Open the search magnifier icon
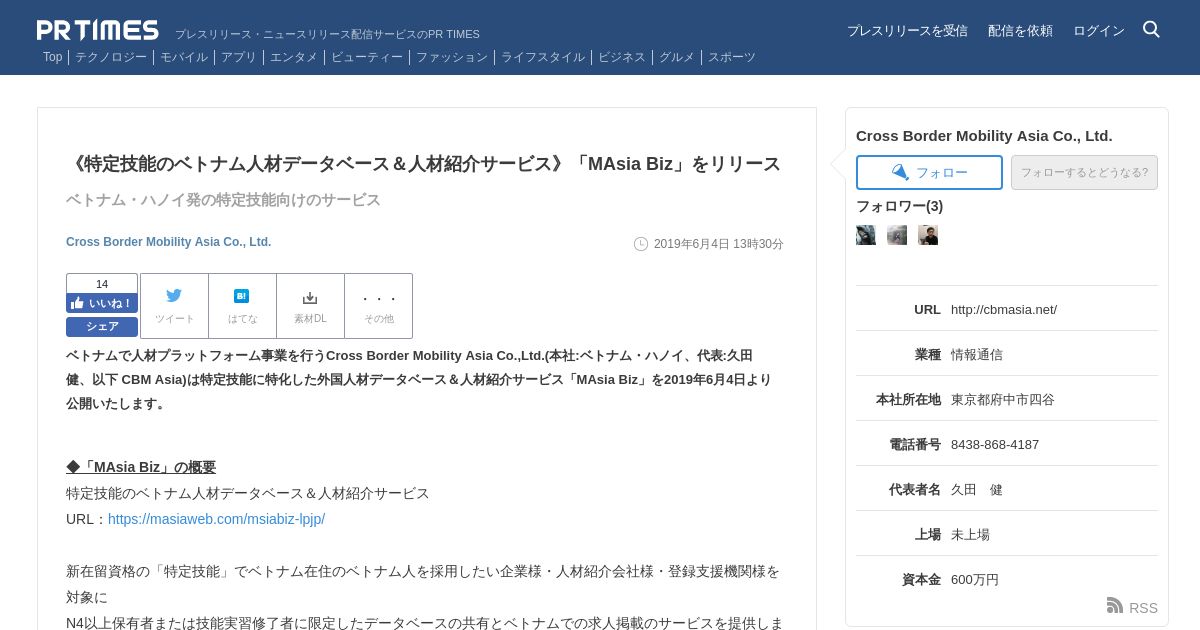The width and height of the screenshot is (1200, 630). coord(1151,29)
